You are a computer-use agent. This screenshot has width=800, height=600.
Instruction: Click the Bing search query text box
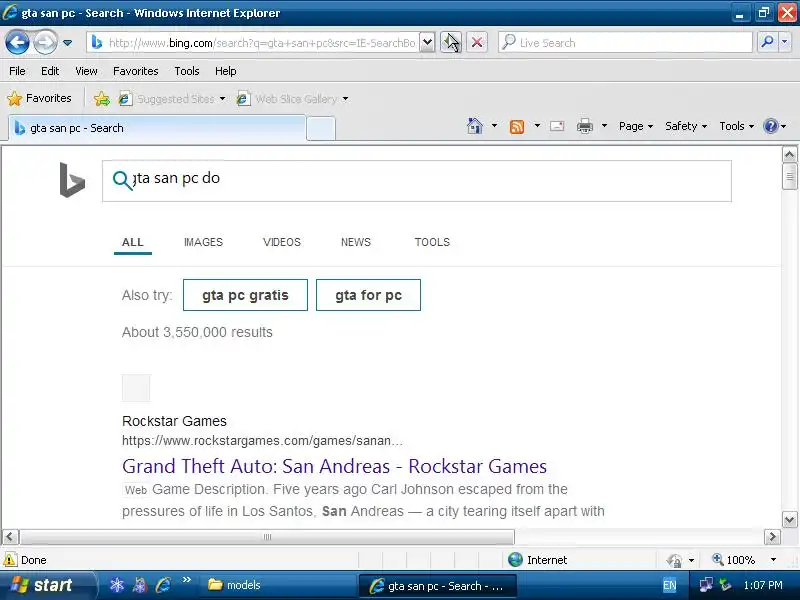click(416, 181)
